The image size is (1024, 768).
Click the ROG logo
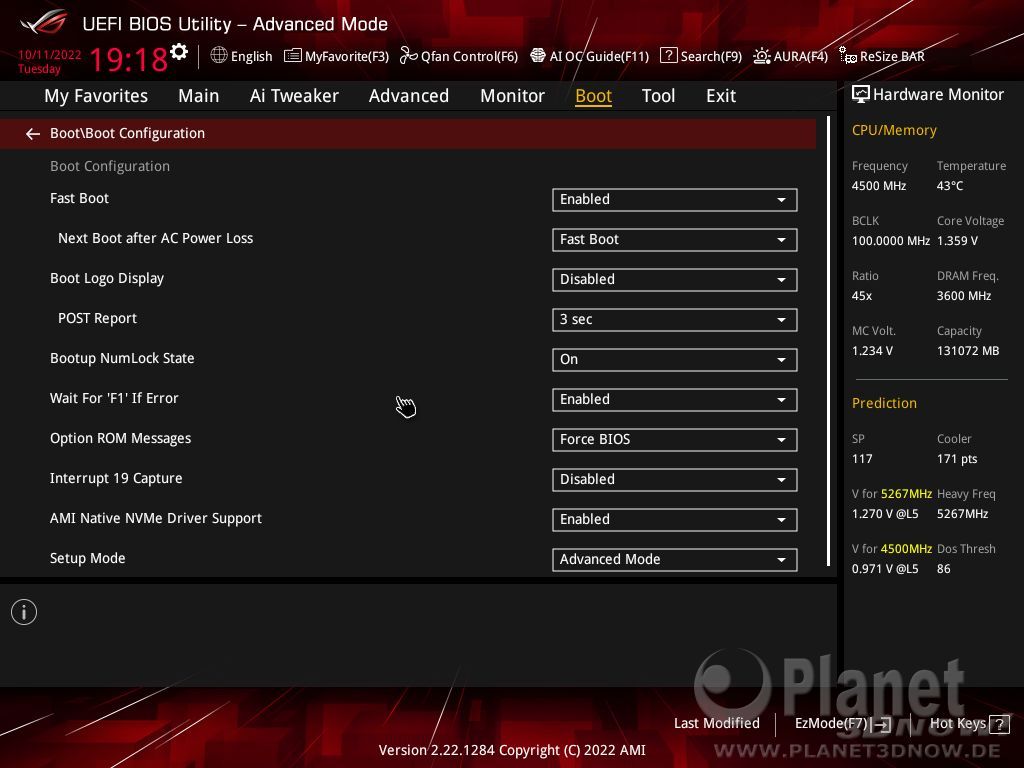44,23
